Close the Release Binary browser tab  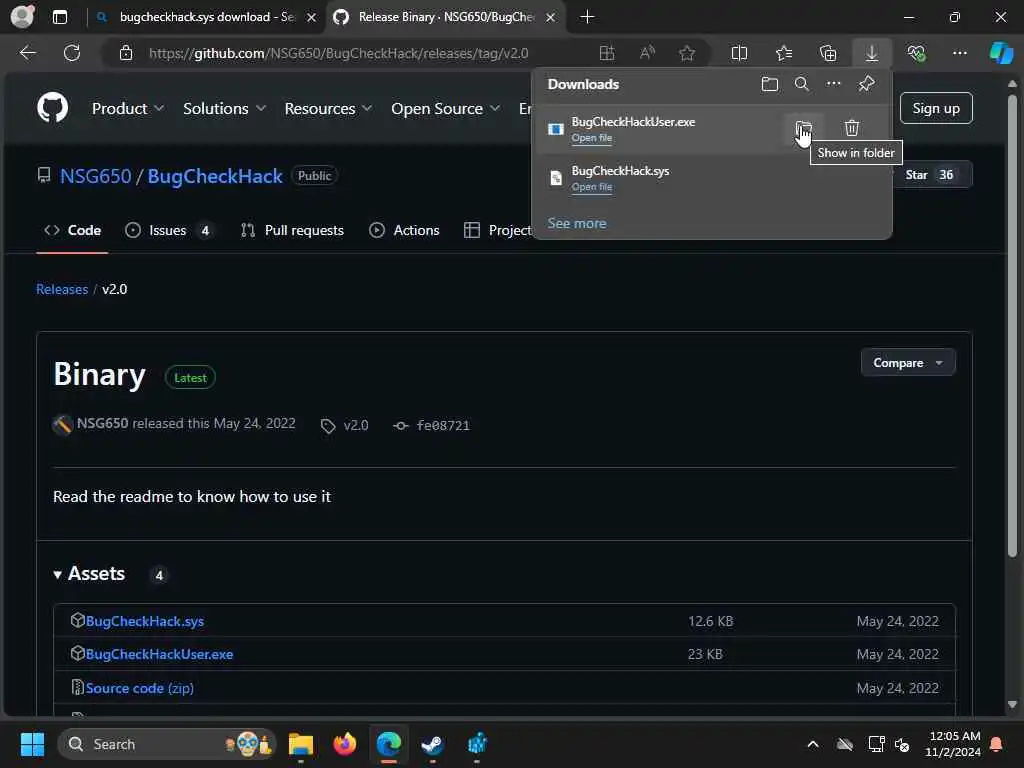pyautogui.click(x=551, y=17)
